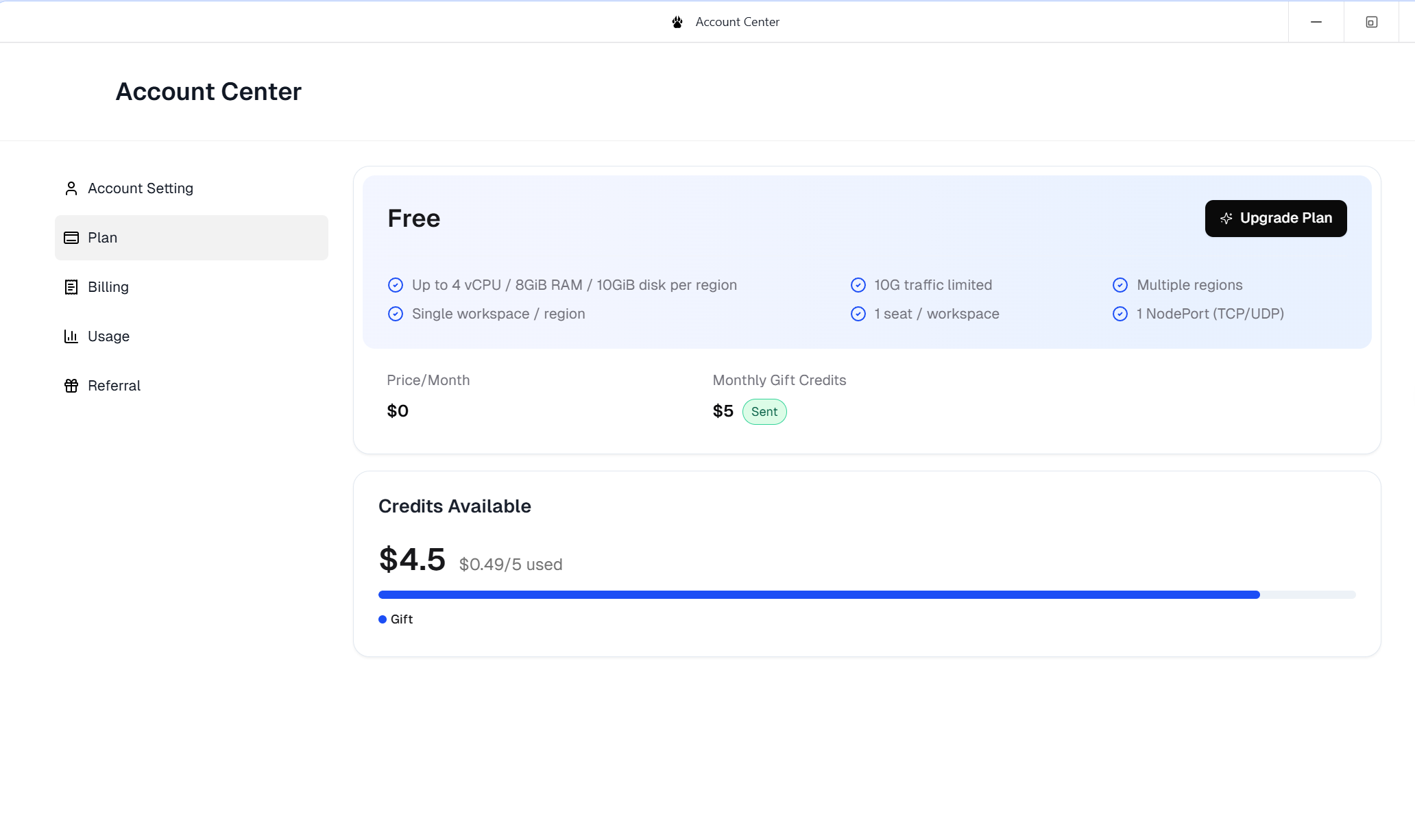The width and height of the screenshot is (1415, 840).
Task: Click the Account Setting person icon
Action: 71,188
